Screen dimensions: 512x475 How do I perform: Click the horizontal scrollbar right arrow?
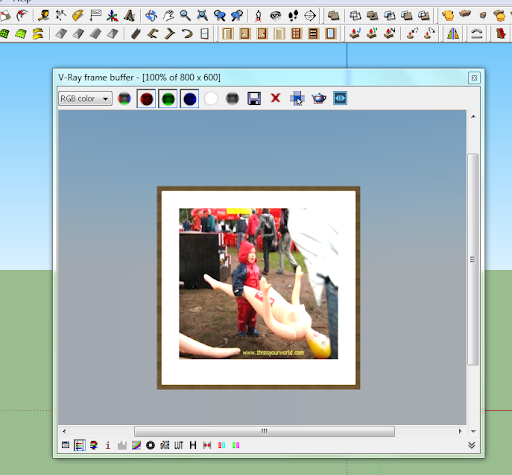point(460,431)
